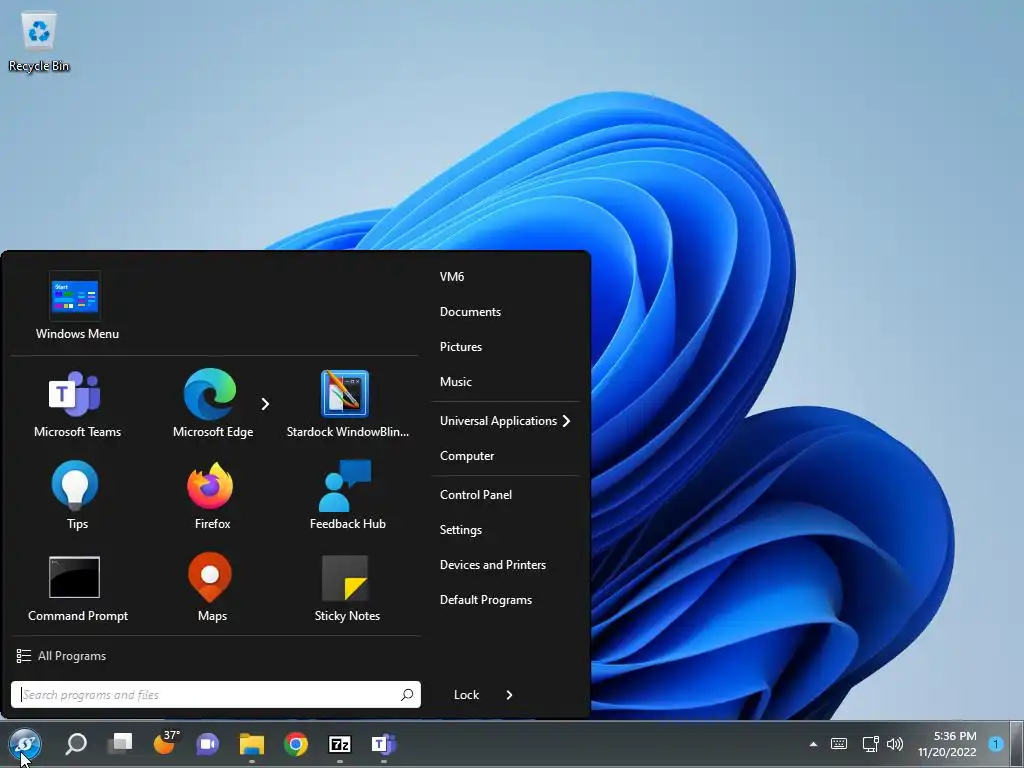Open Devices and Printers
This screenshot has height=768, width=1024.
(492, 565)
